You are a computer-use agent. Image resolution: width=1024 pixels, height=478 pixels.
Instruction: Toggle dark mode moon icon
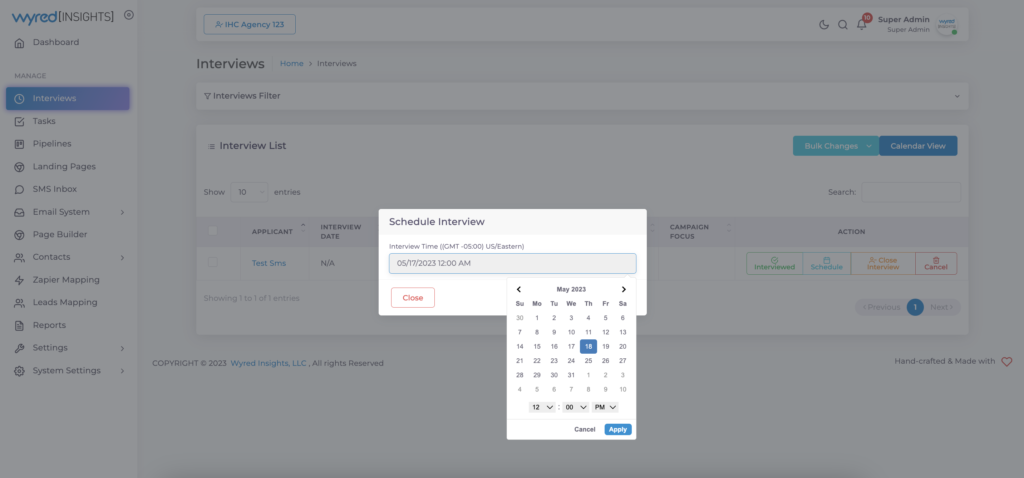(824, 25)
